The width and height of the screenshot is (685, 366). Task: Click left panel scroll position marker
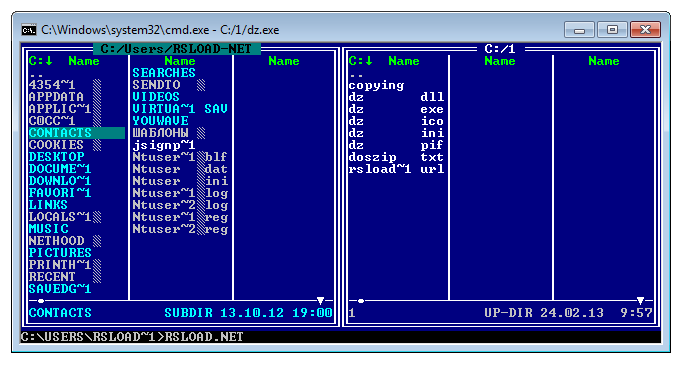tap(41, 300)
